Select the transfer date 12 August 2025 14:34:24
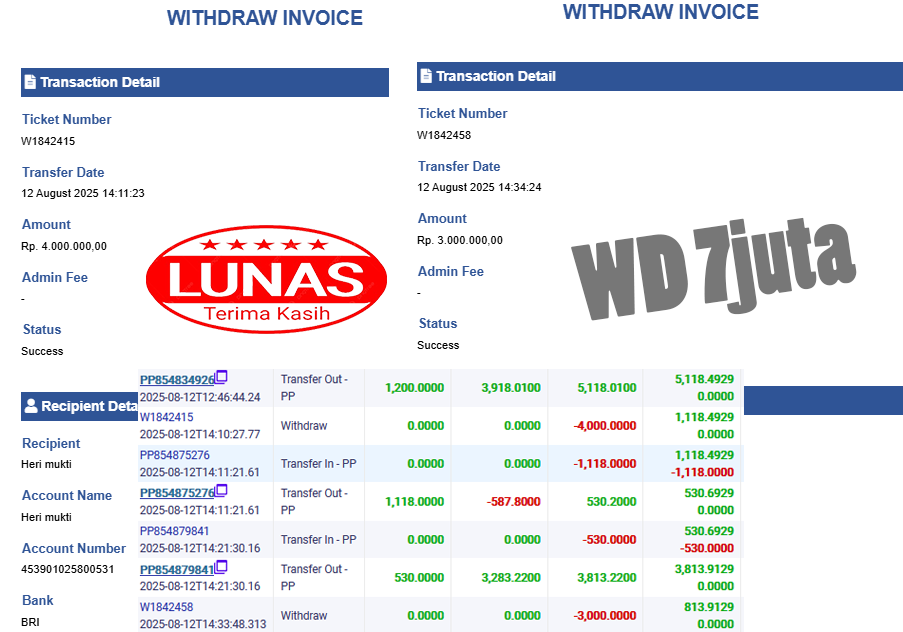903x632 pixels. pyautogui.click(x=479, y=187)
